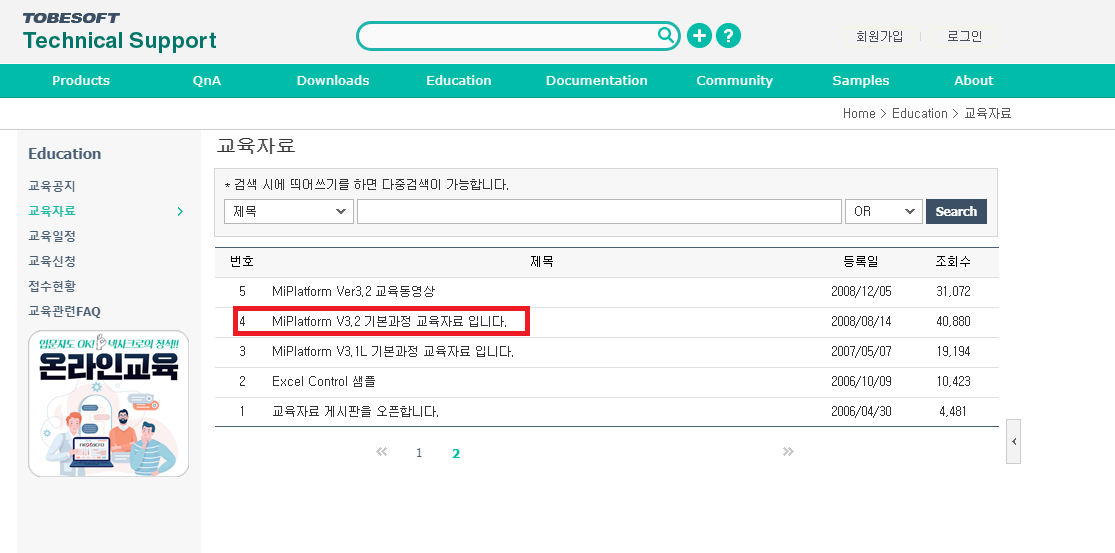This screenshot has width=1115, height=553.
Task: Click view count 10,423
Action: pyautogui.click(x=953, y=382)
